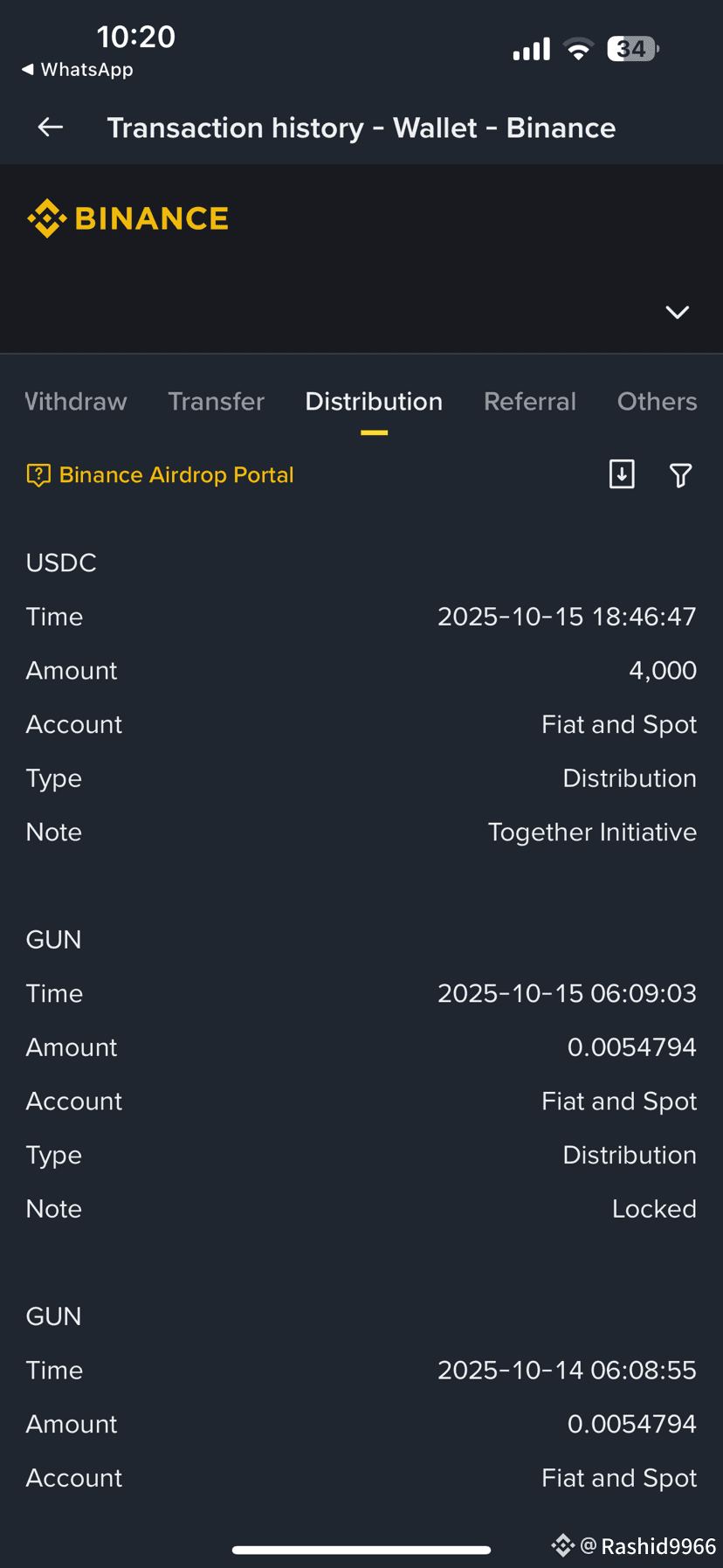Viewport: 723px width, 1568px height.
Task: Open the Others tab
Action: click(658, 402)
